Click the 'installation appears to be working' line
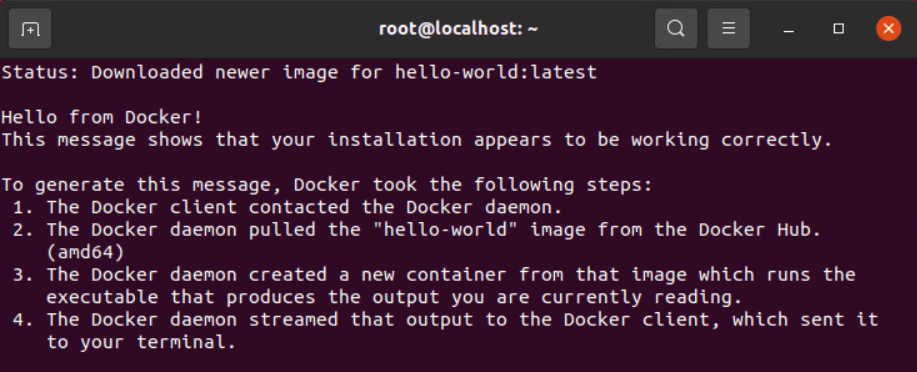Screen dimensions: 917x372 [417, 140]
